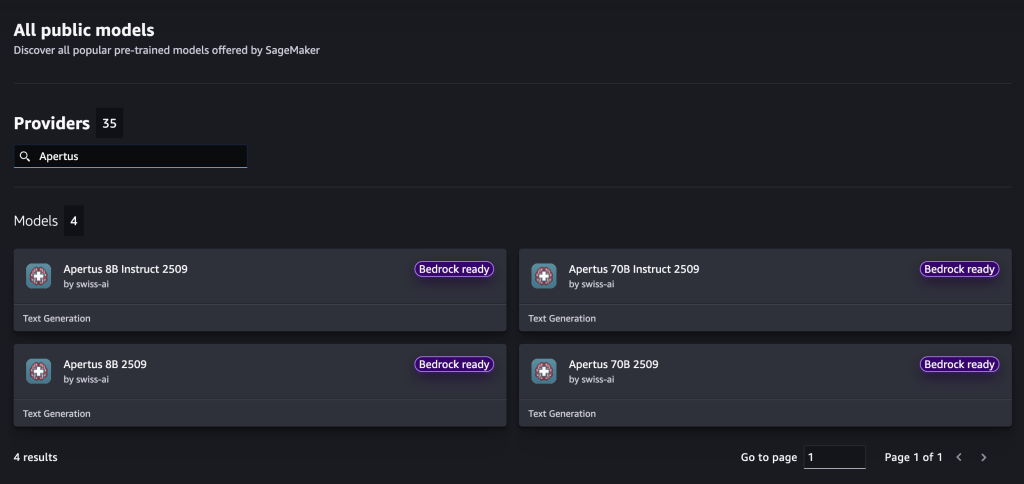
Task: Click the Apertus 70B 2509 model icon
Action: [x=544, y=371]
